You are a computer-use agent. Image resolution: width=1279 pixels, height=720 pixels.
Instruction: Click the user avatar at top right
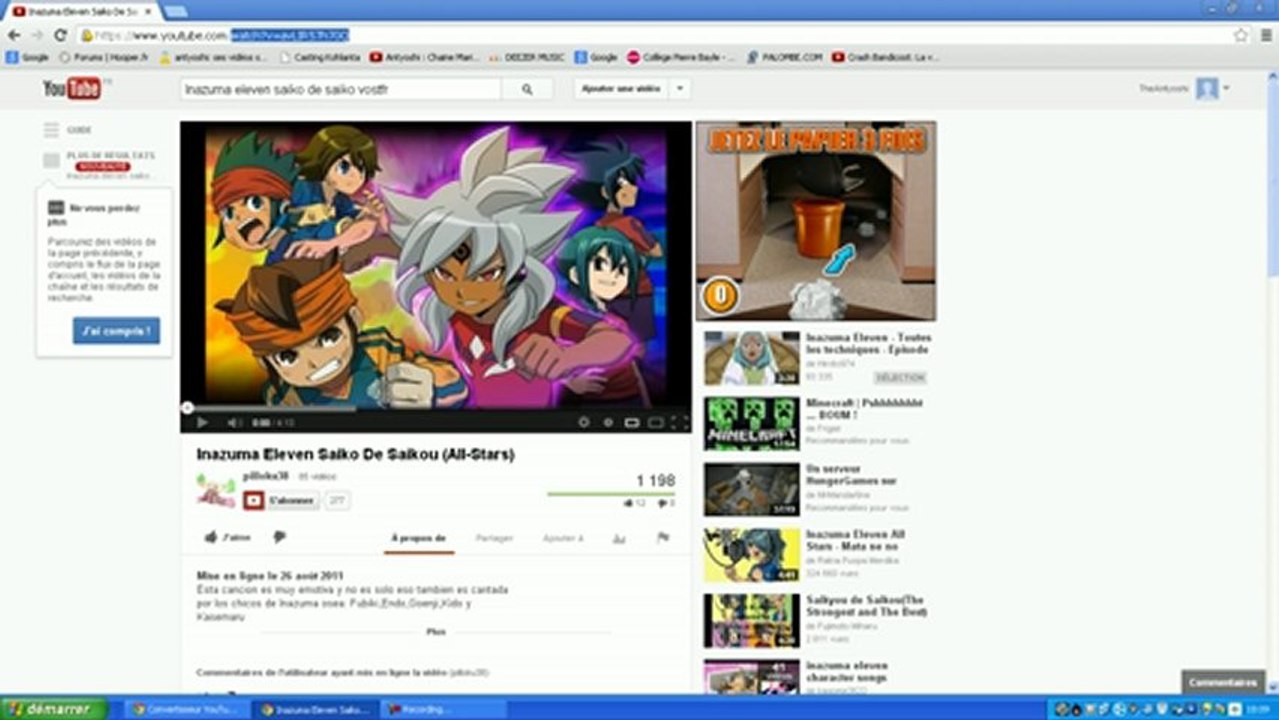point(1207,88)
